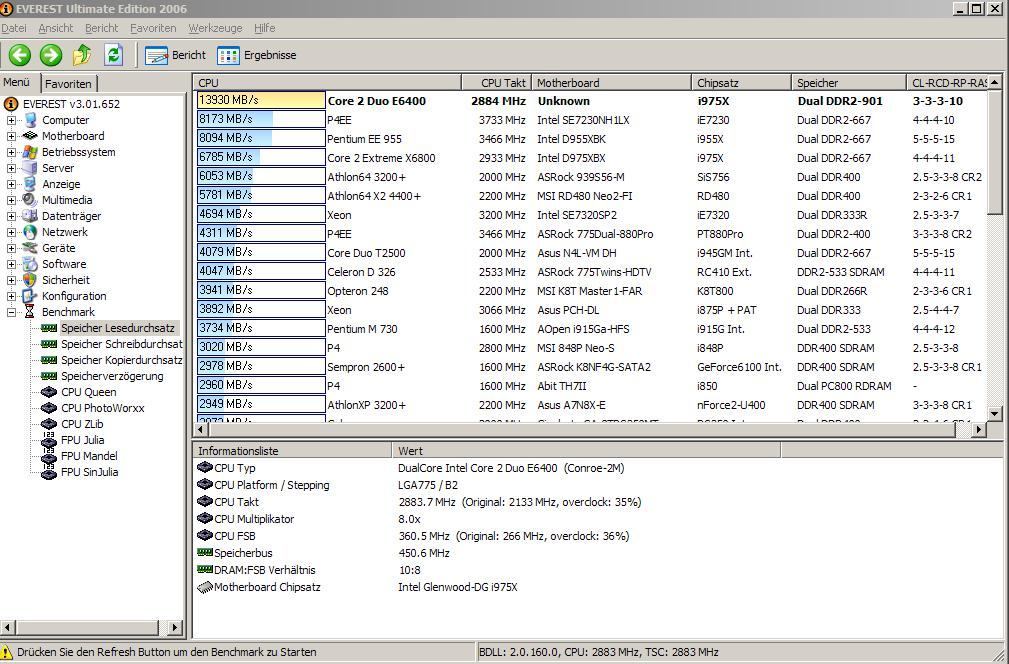Open the Werkzeuge menu

coord(215,28)
